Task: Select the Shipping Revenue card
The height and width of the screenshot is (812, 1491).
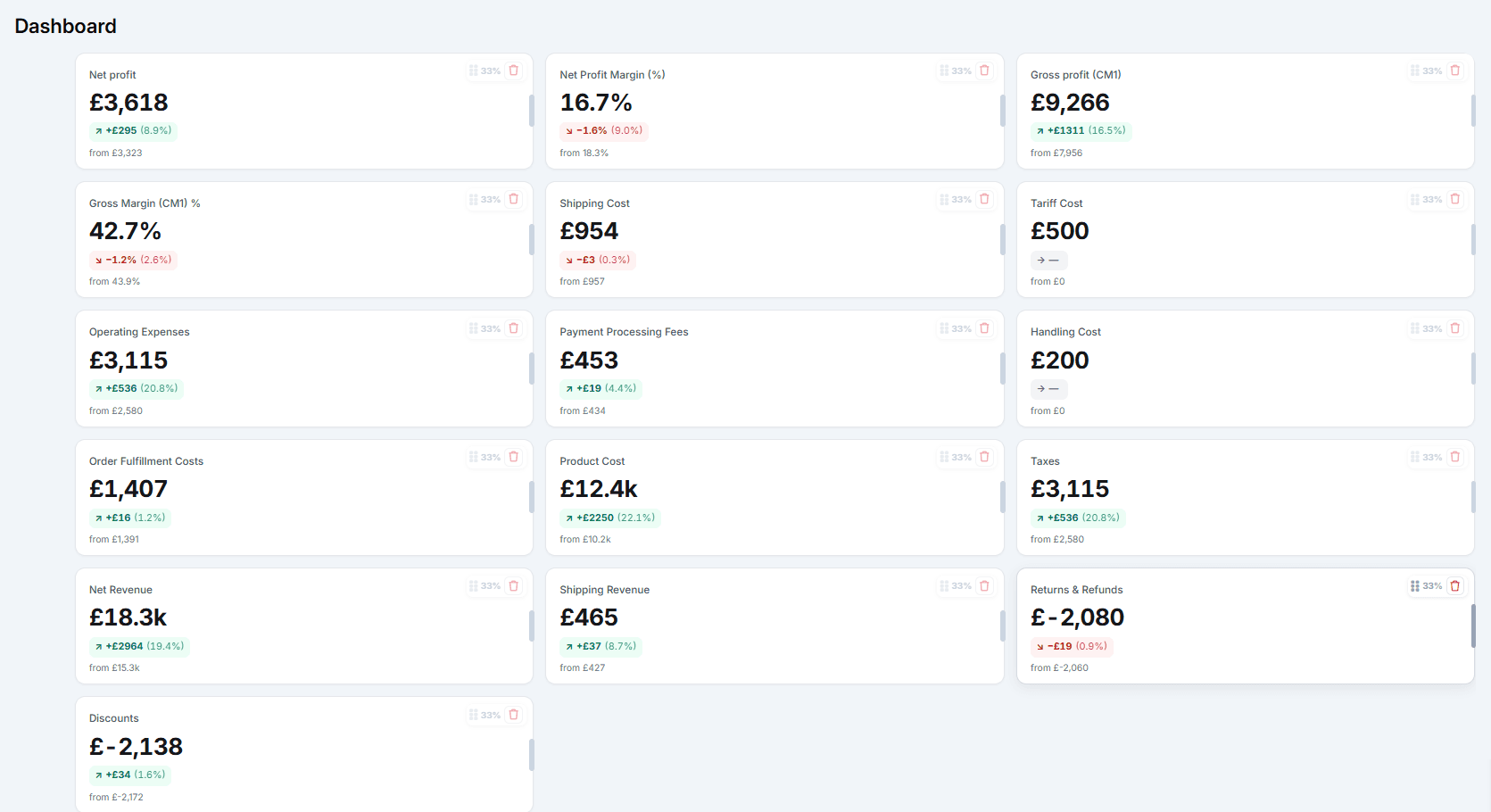Action: click(774, 626)
